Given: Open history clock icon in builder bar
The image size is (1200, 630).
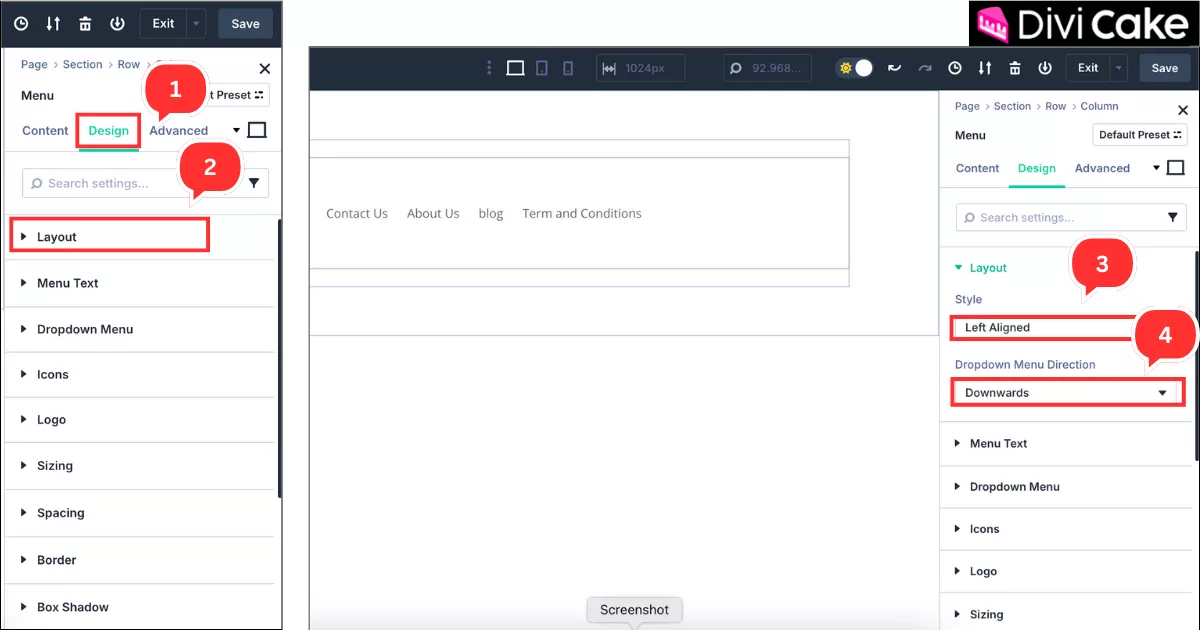Looking at the screenshot, I should [955, 68].
